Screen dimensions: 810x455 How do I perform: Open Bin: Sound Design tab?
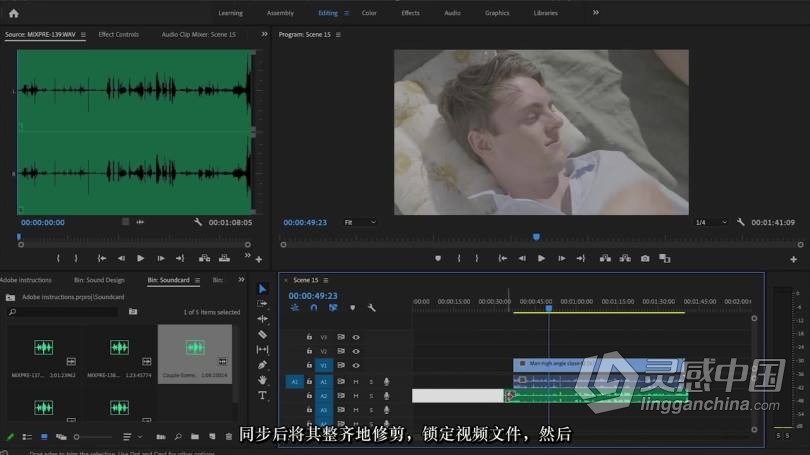pyautogui.click(x=99, y=280)
